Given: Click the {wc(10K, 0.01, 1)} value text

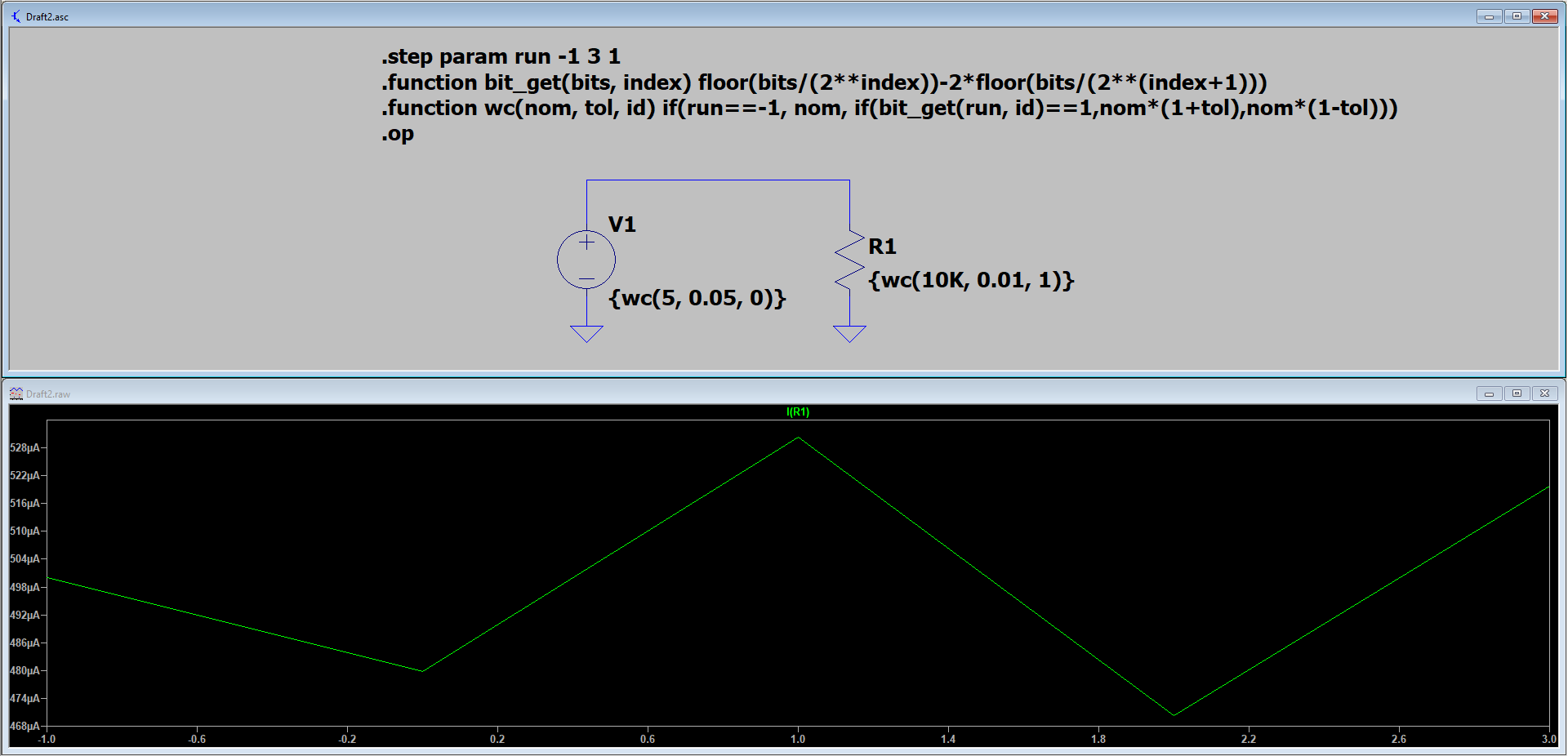Looking at the screenshot, I should (971, 280).
